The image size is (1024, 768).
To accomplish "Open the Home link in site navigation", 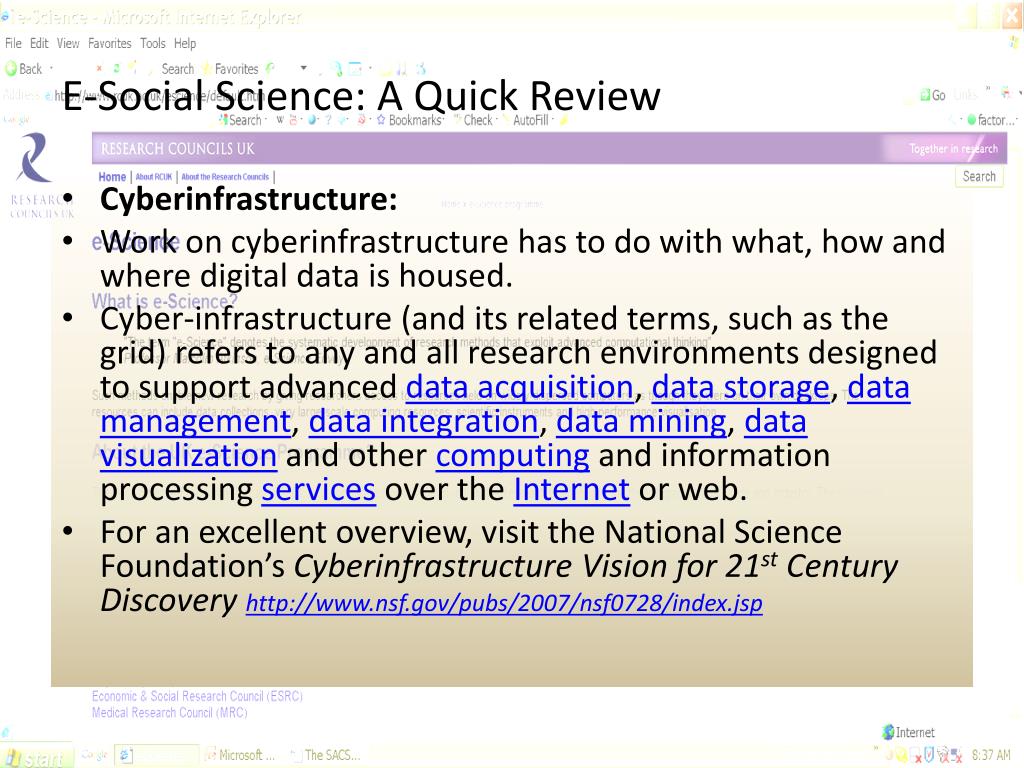I will pyautogui.click(x=112, y=177).
